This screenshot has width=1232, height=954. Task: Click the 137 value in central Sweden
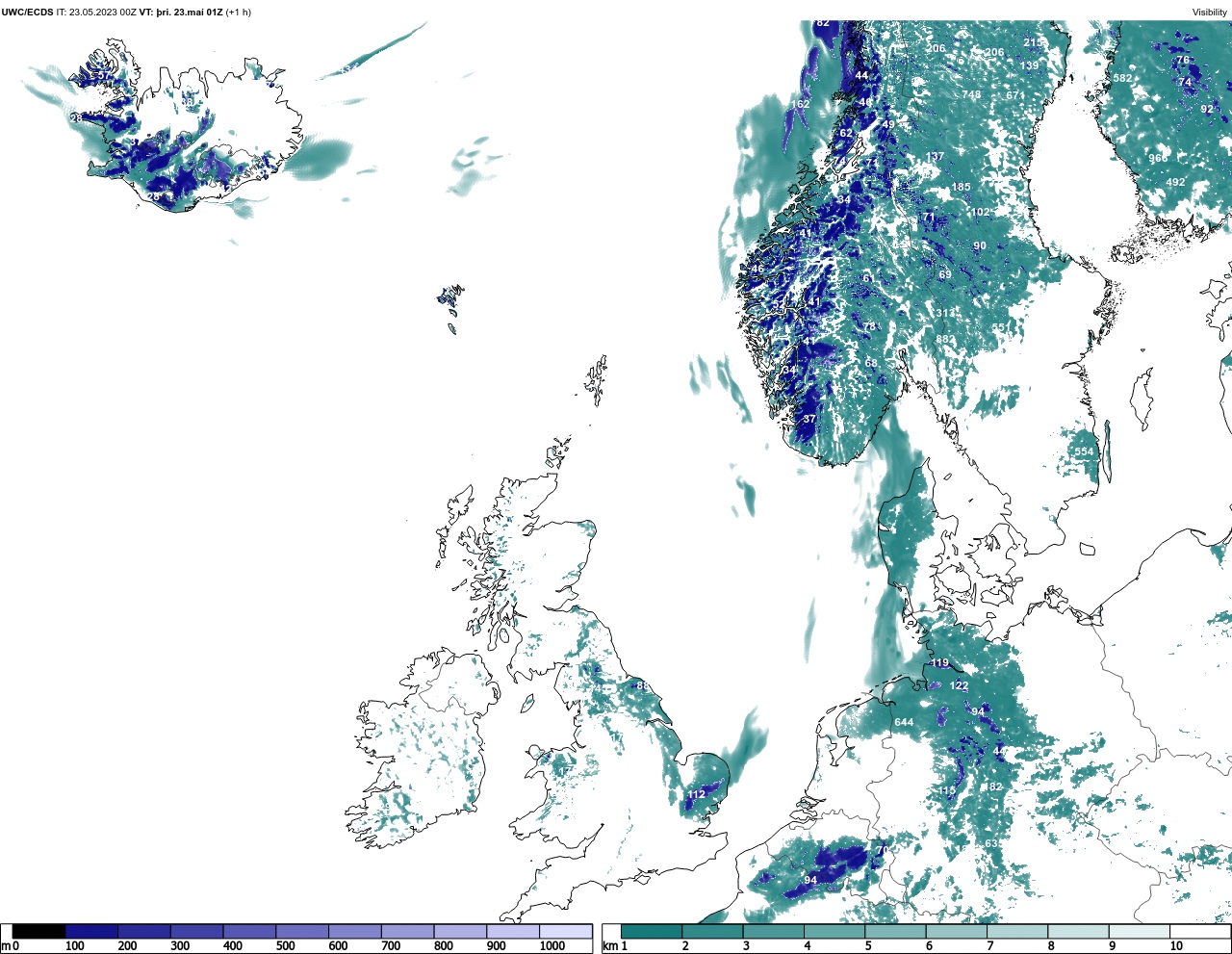[935, 156]
